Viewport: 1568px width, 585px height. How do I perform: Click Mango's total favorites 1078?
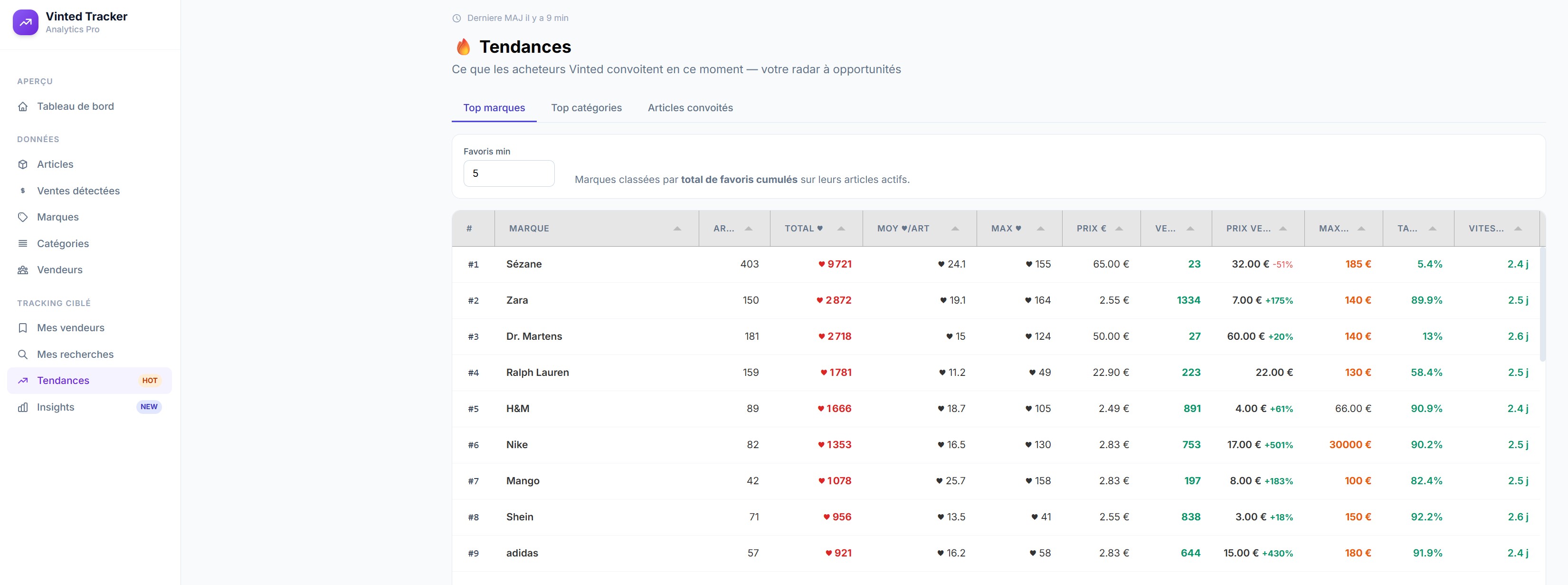pos(835,481)
